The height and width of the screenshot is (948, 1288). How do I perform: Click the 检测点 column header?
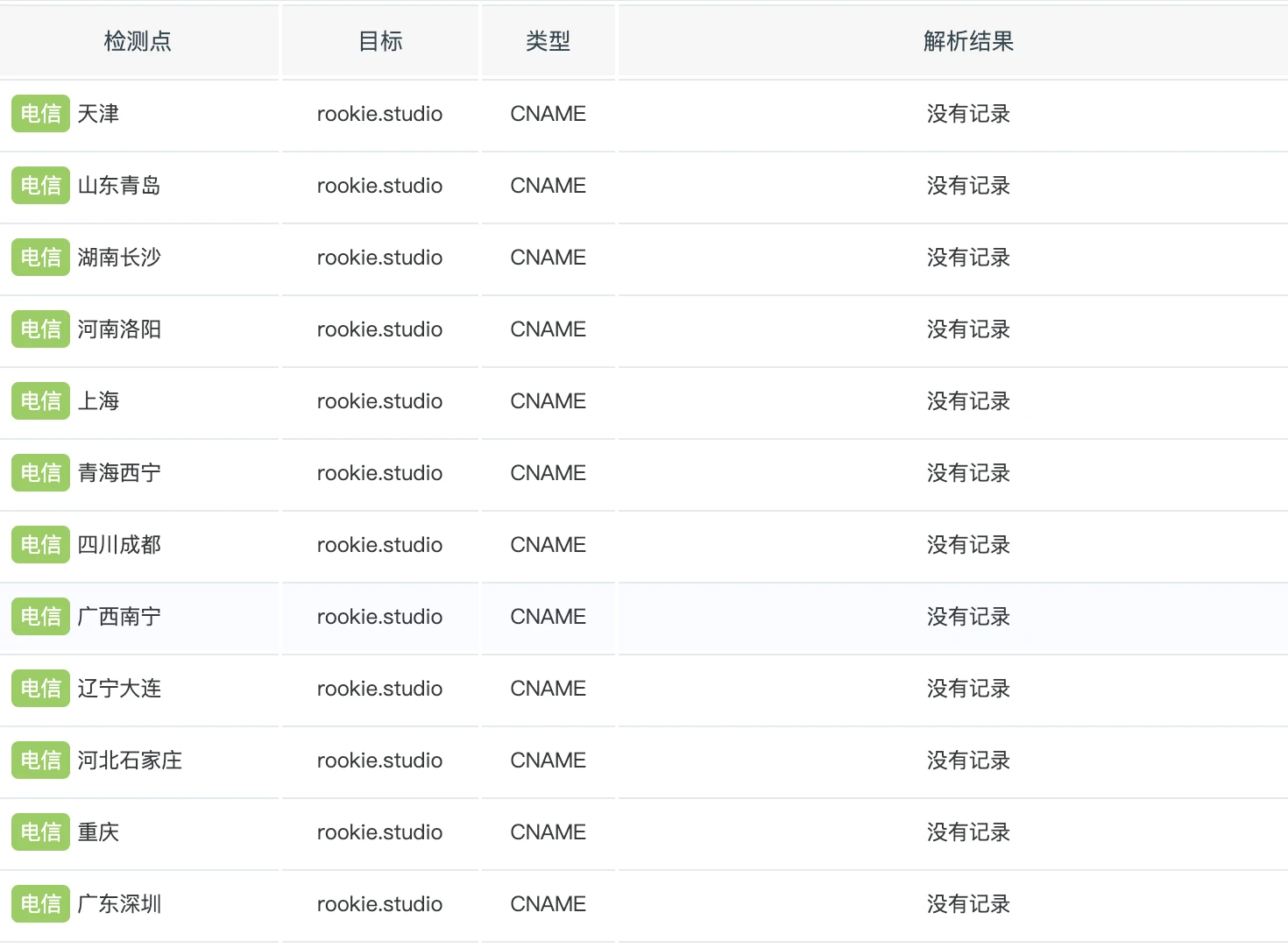138,41
